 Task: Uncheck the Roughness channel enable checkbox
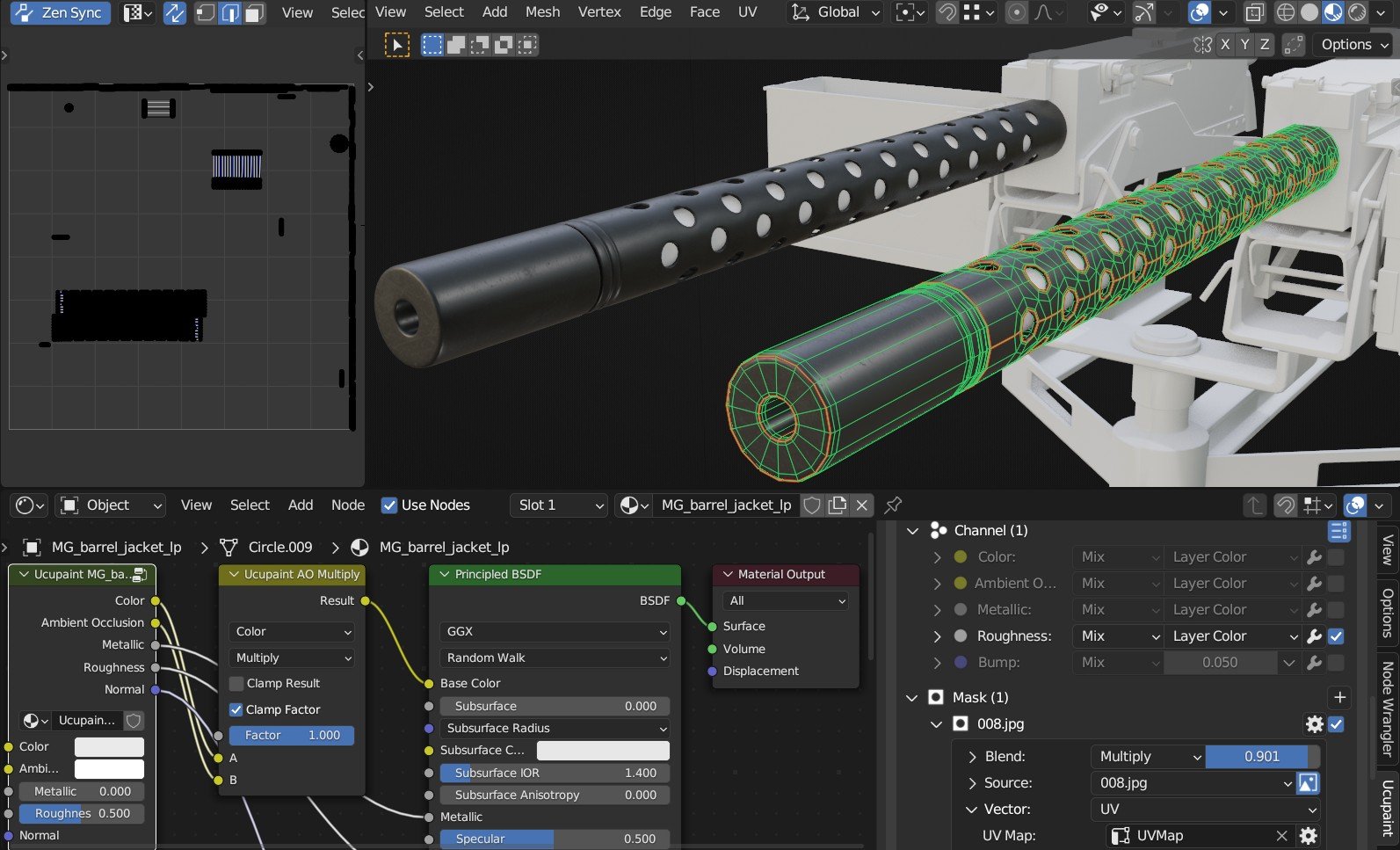pyautogui.click(x=1337, y=636)
